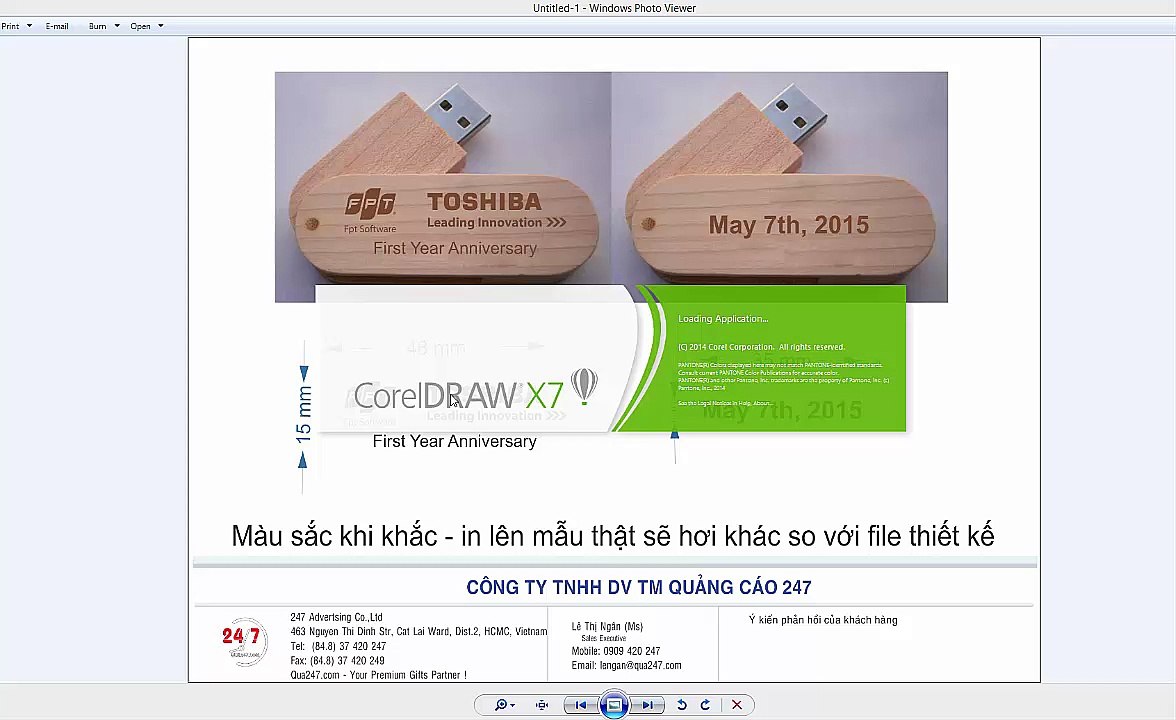
Task: Delete the image with red X
Action: [736, 705]
